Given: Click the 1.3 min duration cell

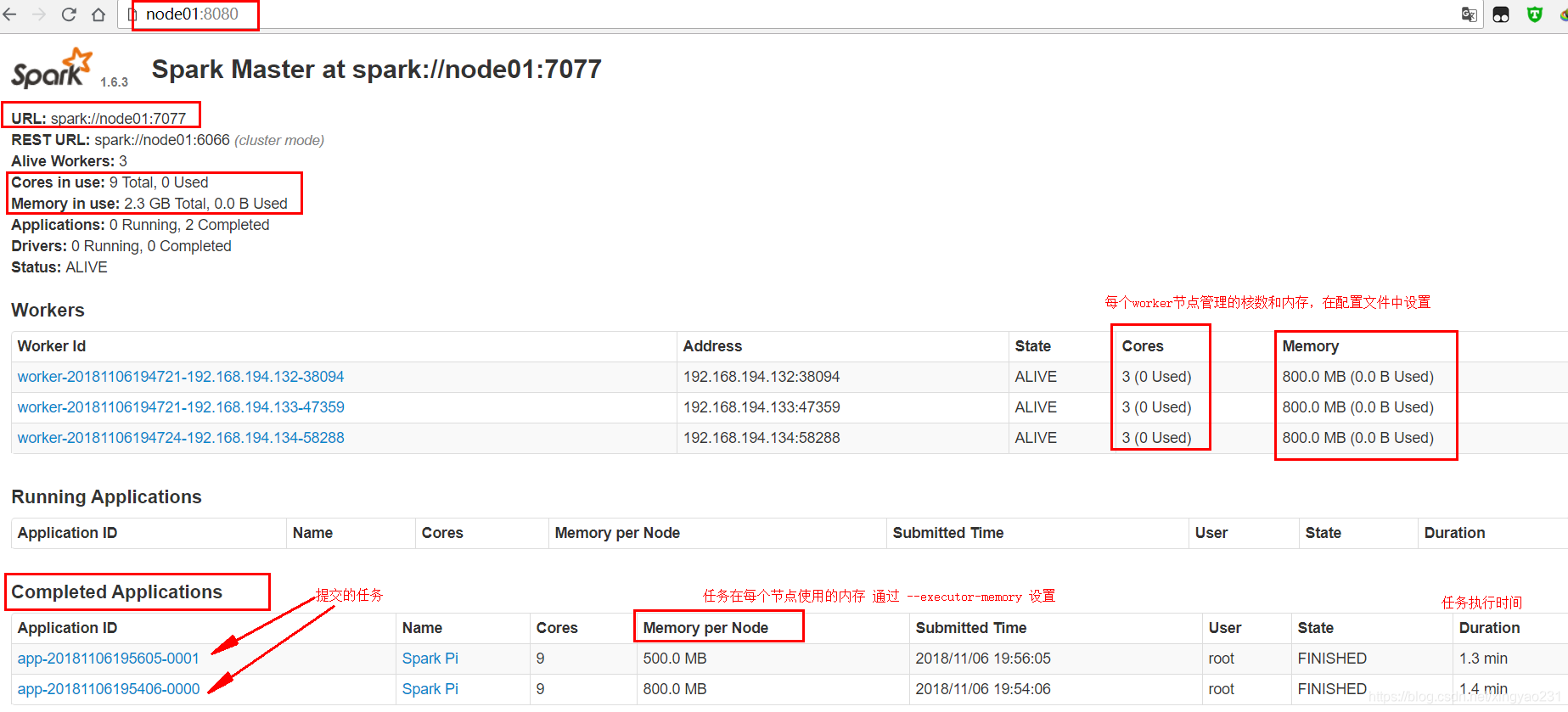Looking at the screenshot, I should pos(1483,659).
